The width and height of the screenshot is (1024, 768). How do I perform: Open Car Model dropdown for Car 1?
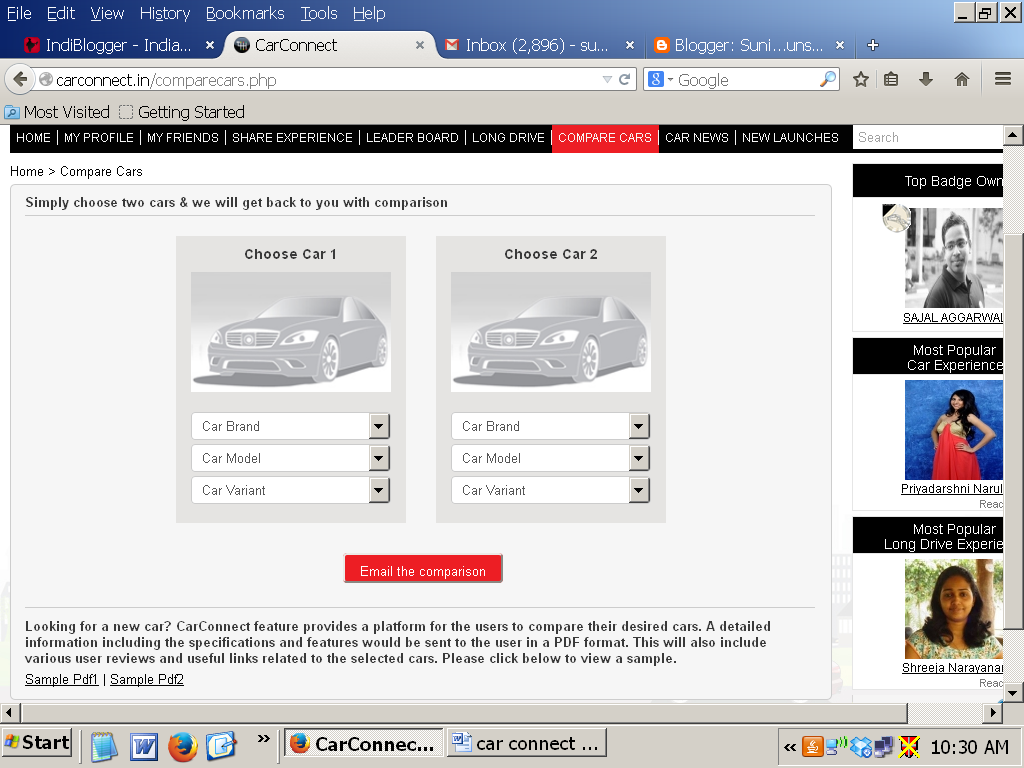tap(291, 458)
